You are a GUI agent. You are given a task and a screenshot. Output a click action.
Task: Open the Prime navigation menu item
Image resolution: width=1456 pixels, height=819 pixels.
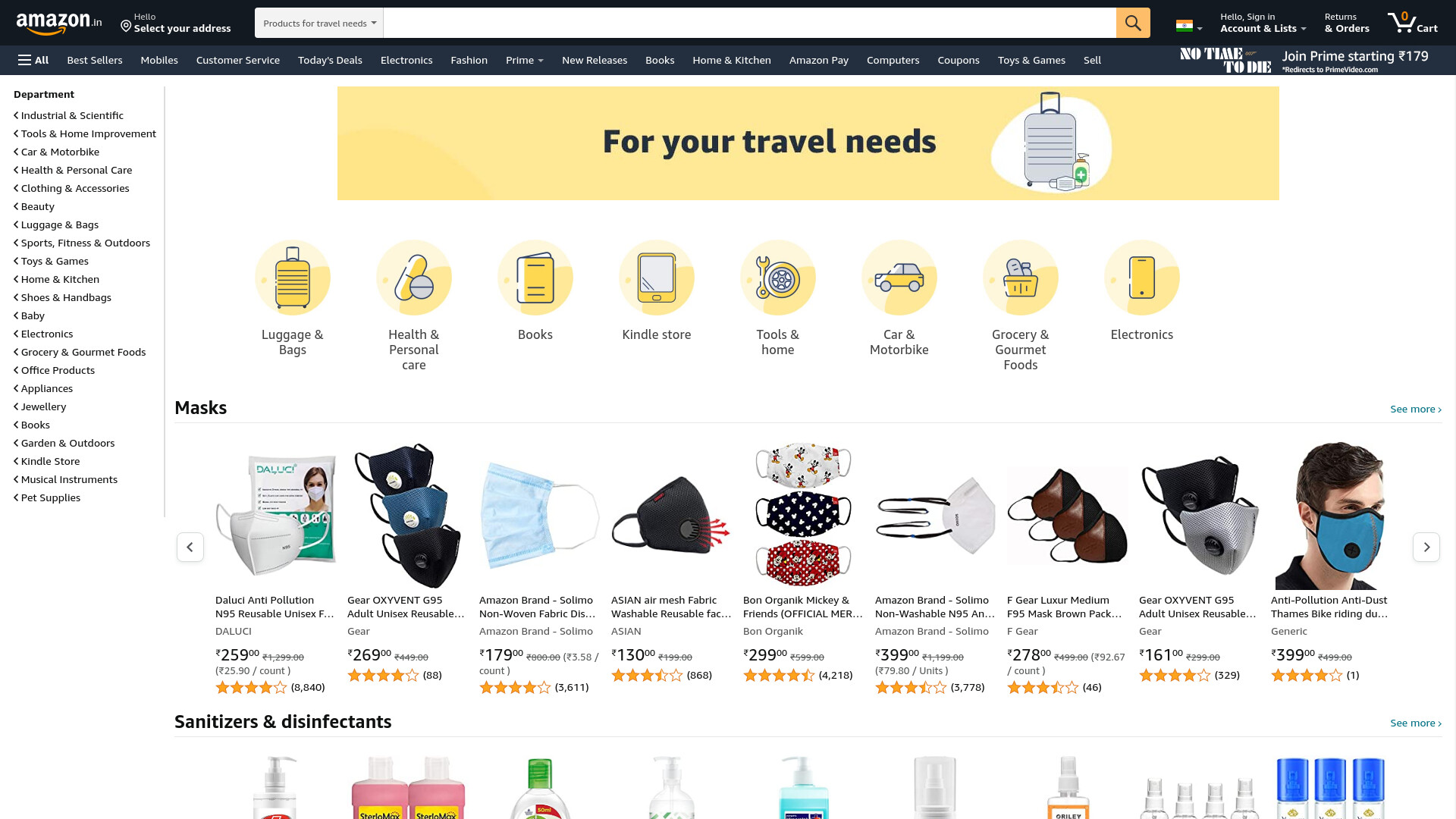(x=525, y=60)
